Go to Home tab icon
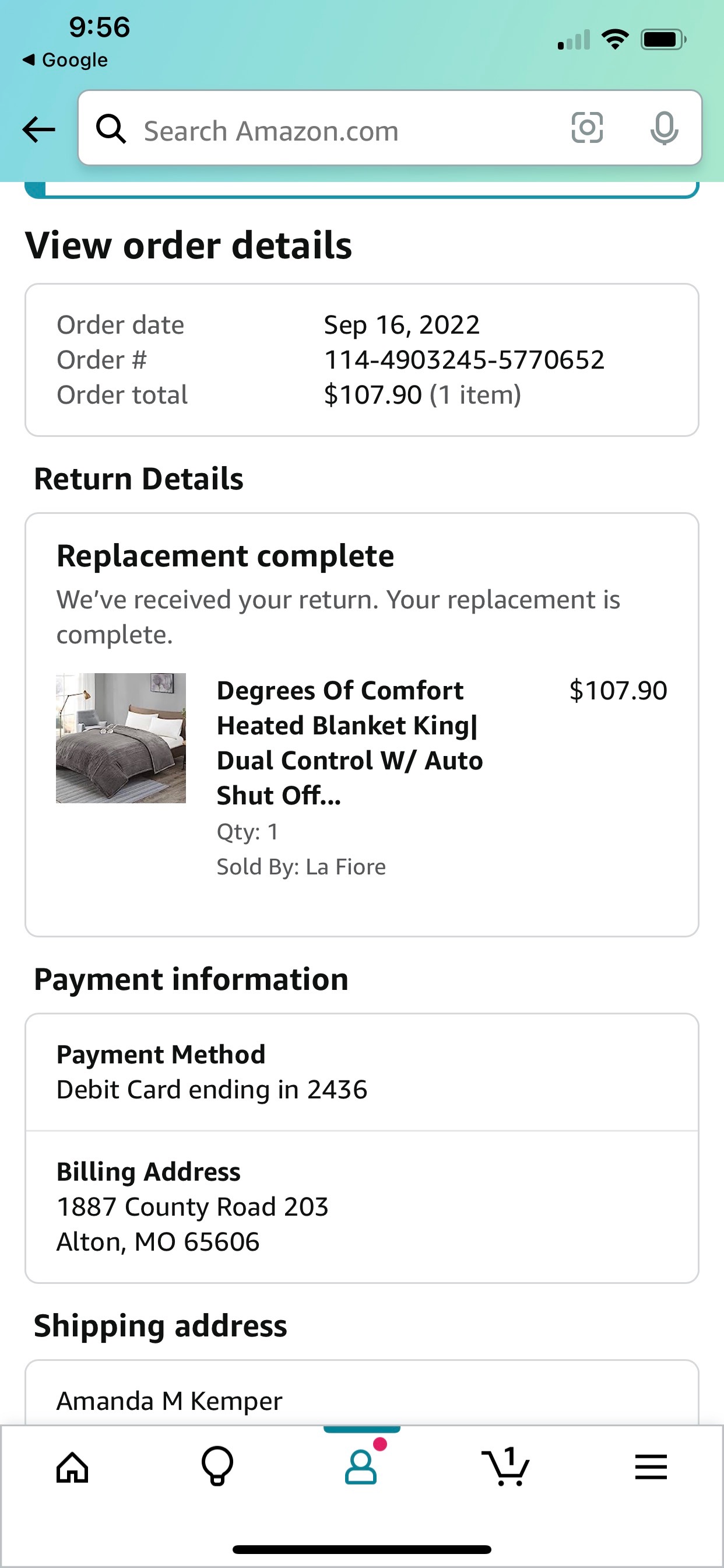This screenshot has height=1568, width=724. 72,1467
